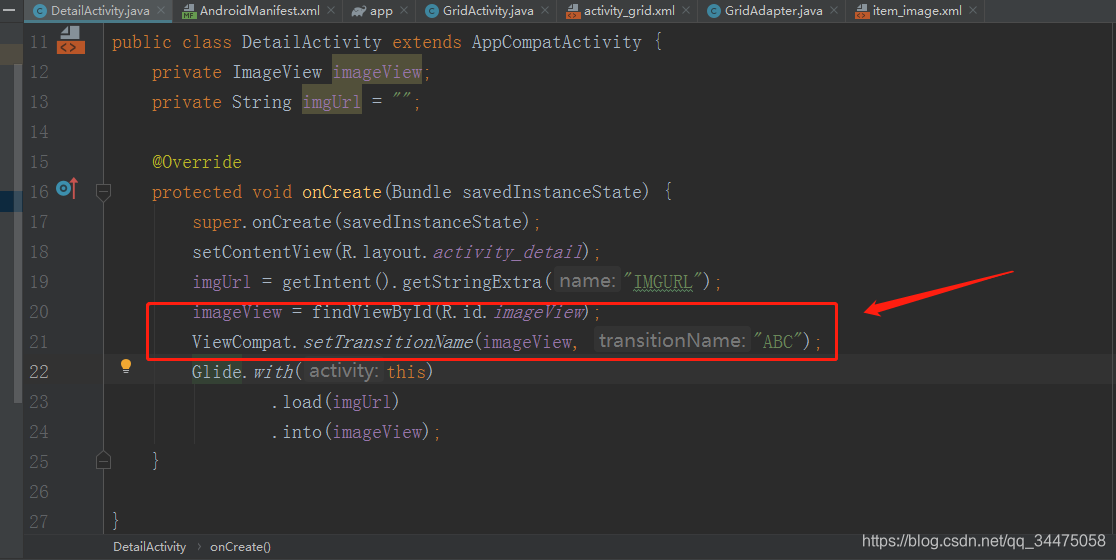Screen dimensions: 1116x560
Task: Select DetailActivity in the breadcrumb bar
Action: point(149,546)
